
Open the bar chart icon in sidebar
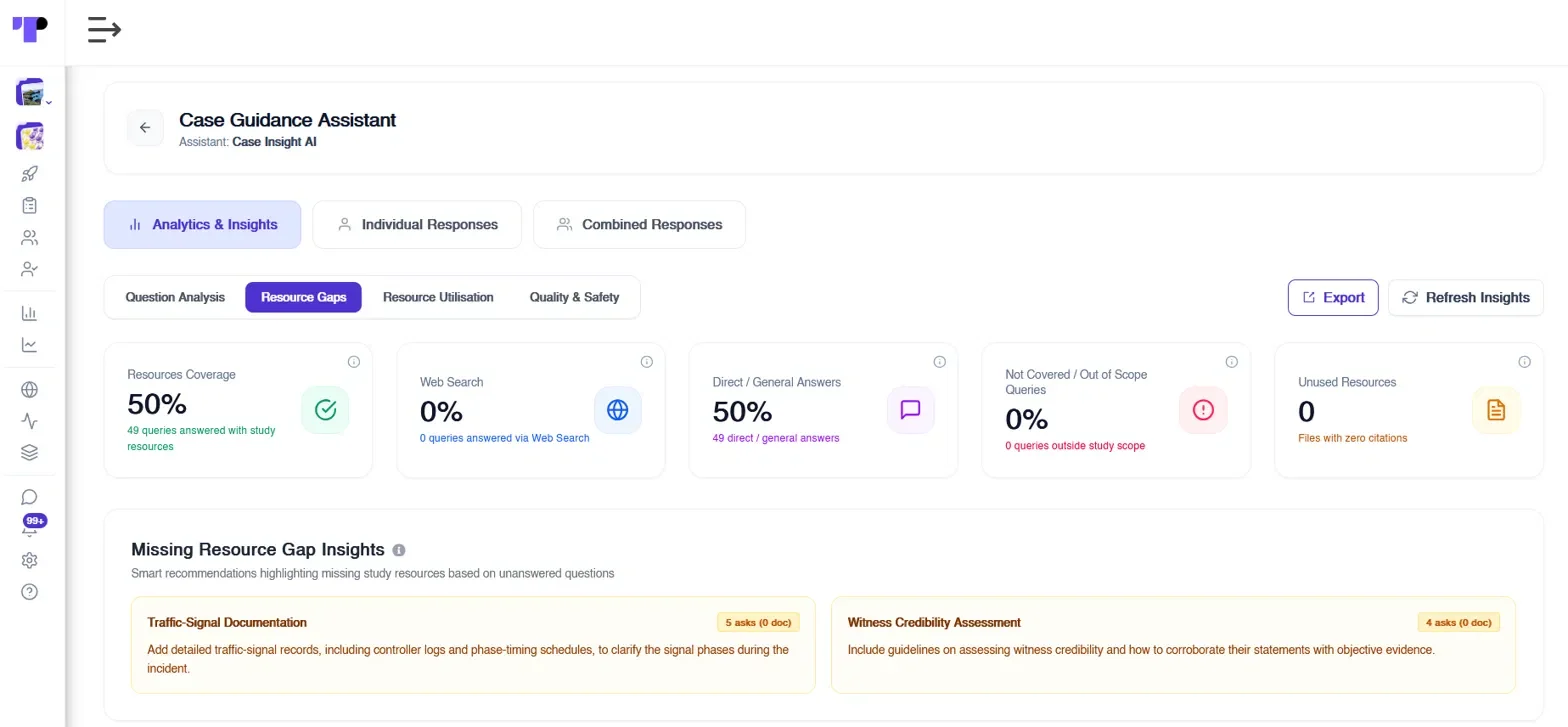[30, 314]
